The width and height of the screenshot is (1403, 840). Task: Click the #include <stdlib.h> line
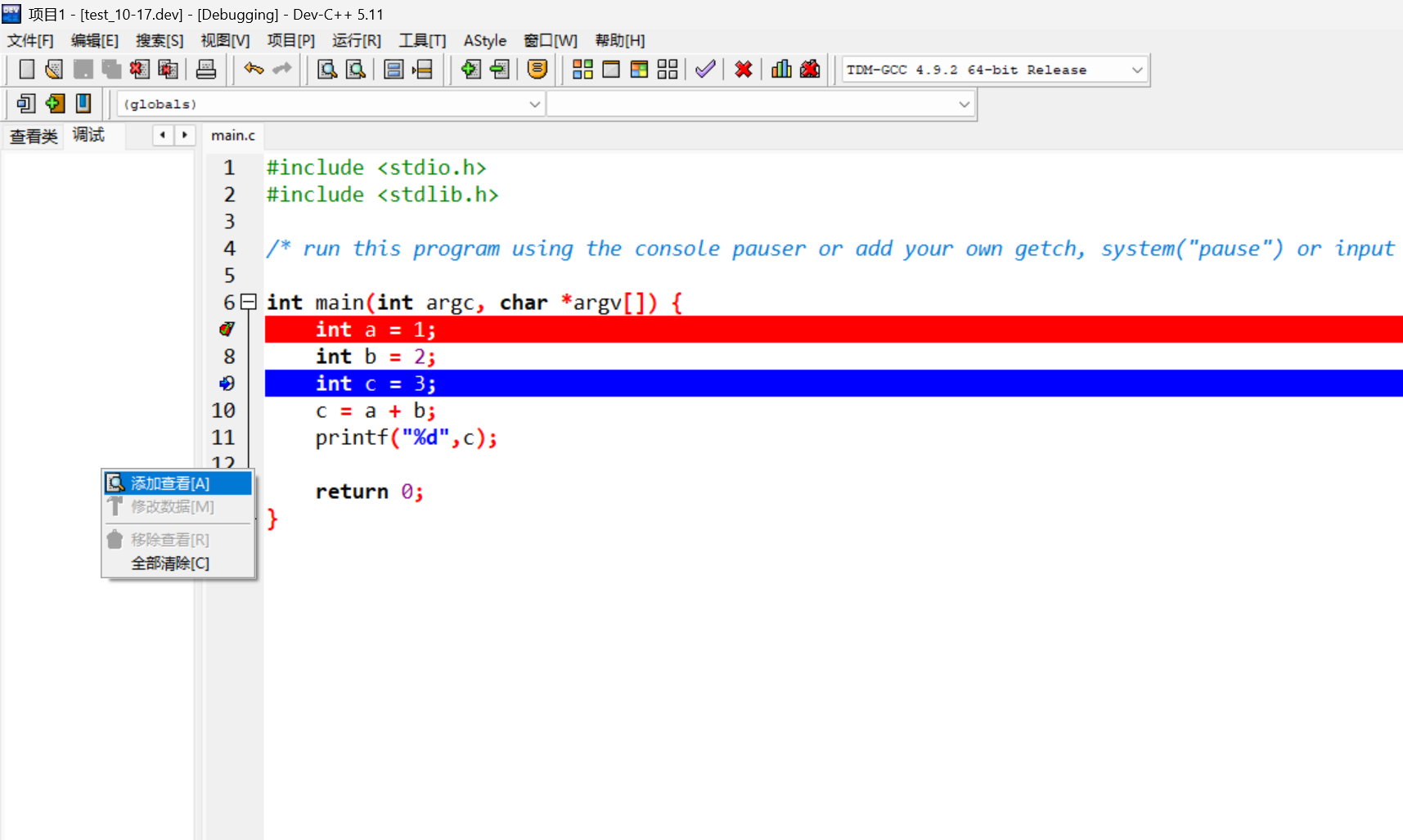point(382,195)
